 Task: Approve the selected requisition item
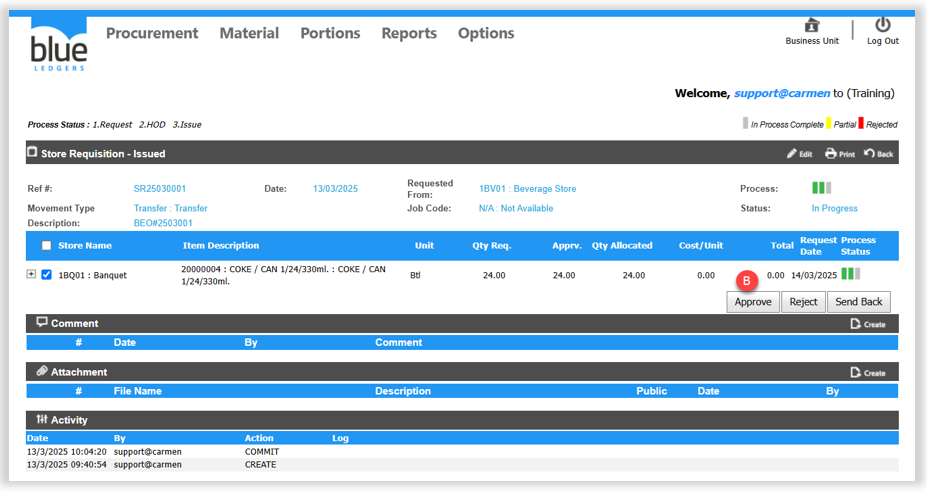(753, 302)
